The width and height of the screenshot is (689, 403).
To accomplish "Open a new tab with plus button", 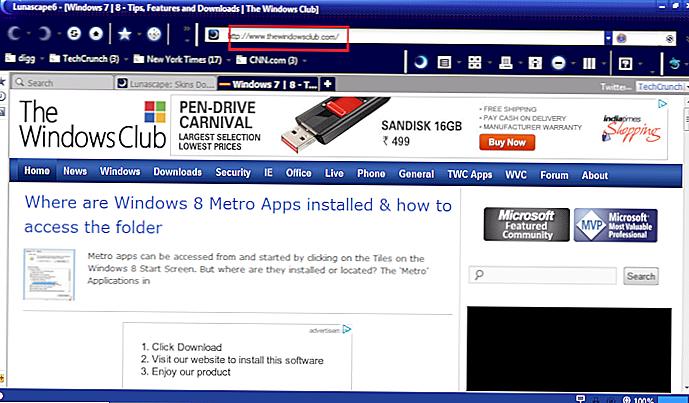I will coord(327,84).
